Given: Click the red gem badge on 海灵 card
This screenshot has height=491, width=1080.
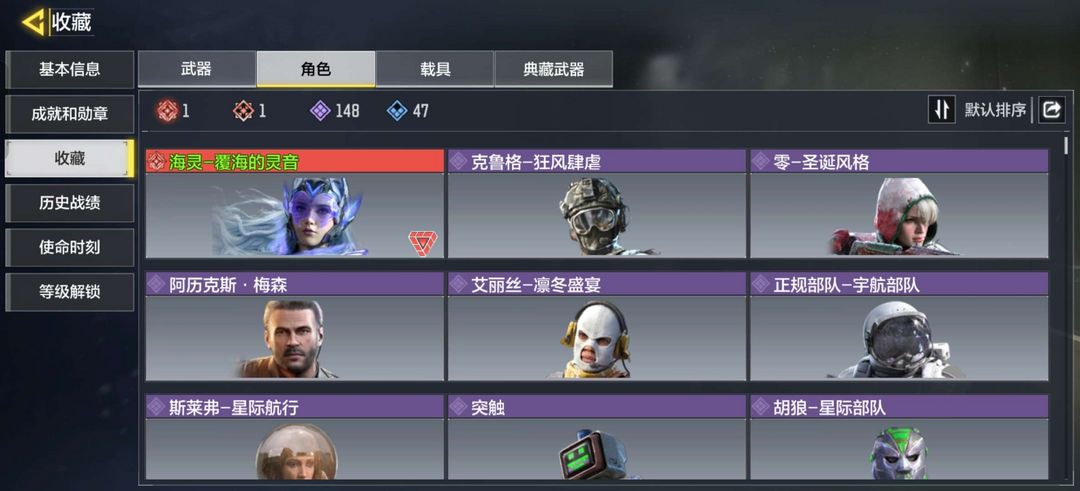Looking at the screenshot, I should click(422, 242).
